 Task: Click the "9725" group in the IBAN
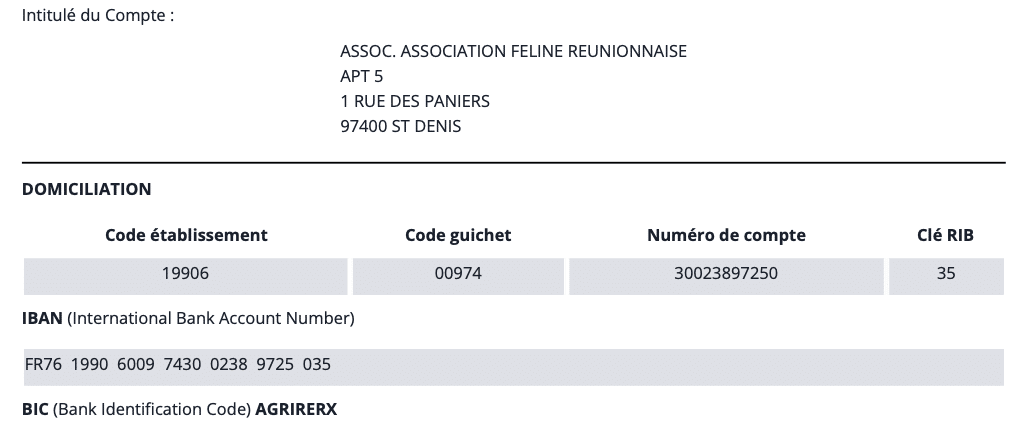[275, 365]
